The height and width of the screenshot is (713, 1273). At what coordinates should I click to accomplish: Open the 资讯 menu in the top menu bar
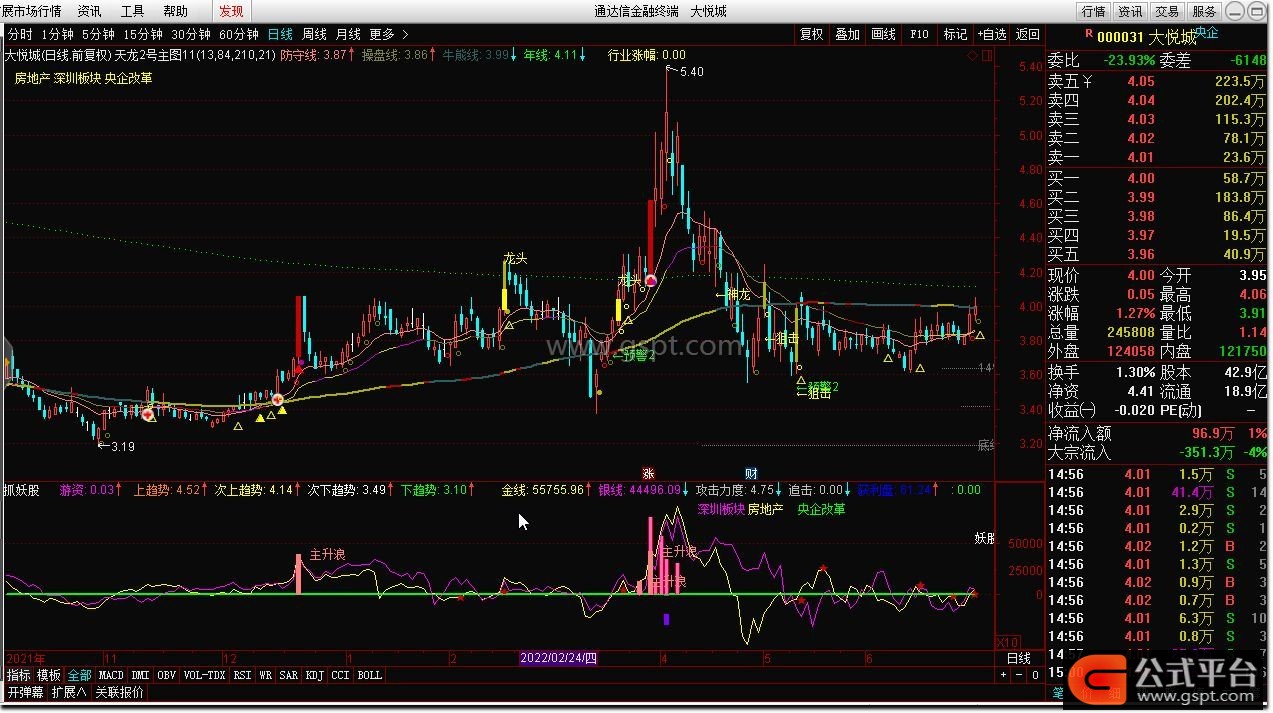(x=89, y=11)
